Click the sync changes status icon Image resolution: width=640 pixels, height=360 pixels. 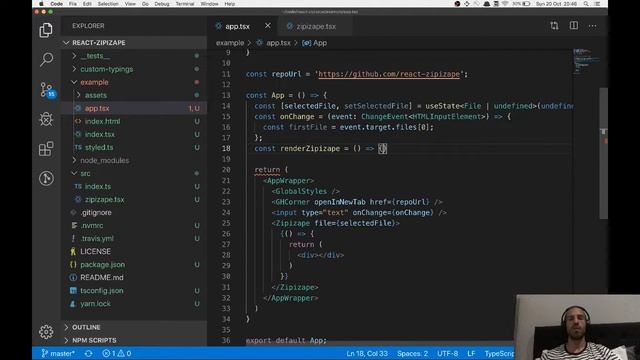click(x=89, y=353)
